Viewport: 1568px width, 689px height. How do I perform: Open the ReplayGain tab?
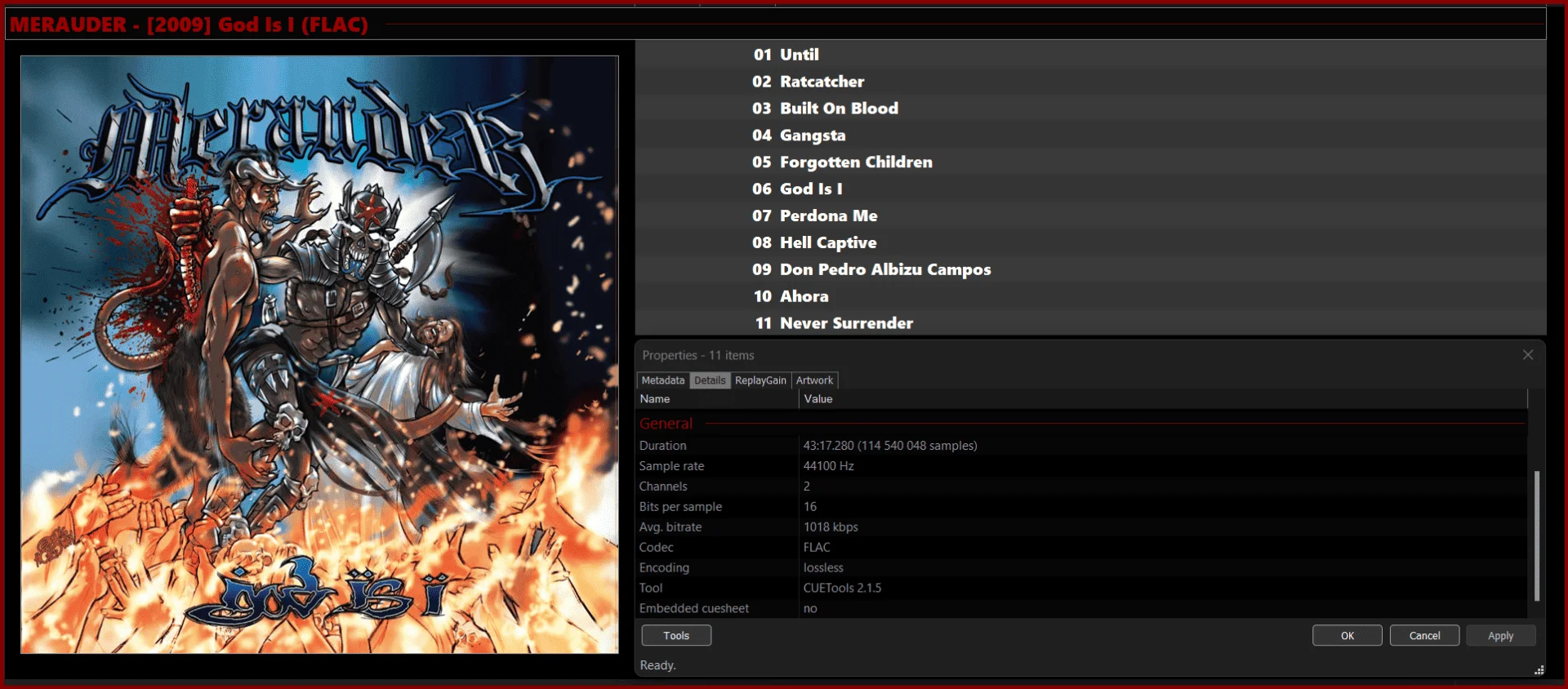pos(760,380)
